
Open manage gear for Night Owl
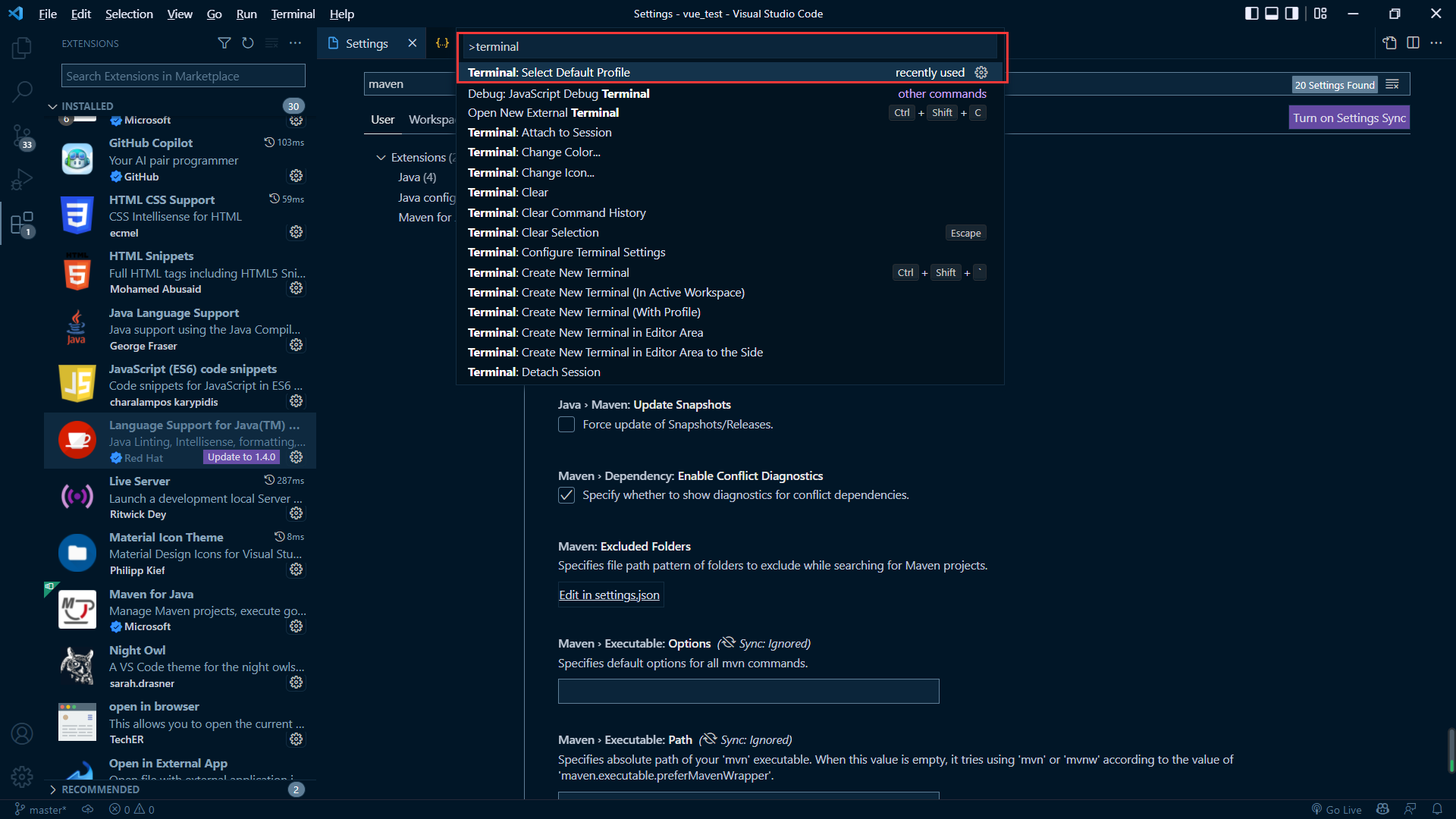[x=297, y=682]
